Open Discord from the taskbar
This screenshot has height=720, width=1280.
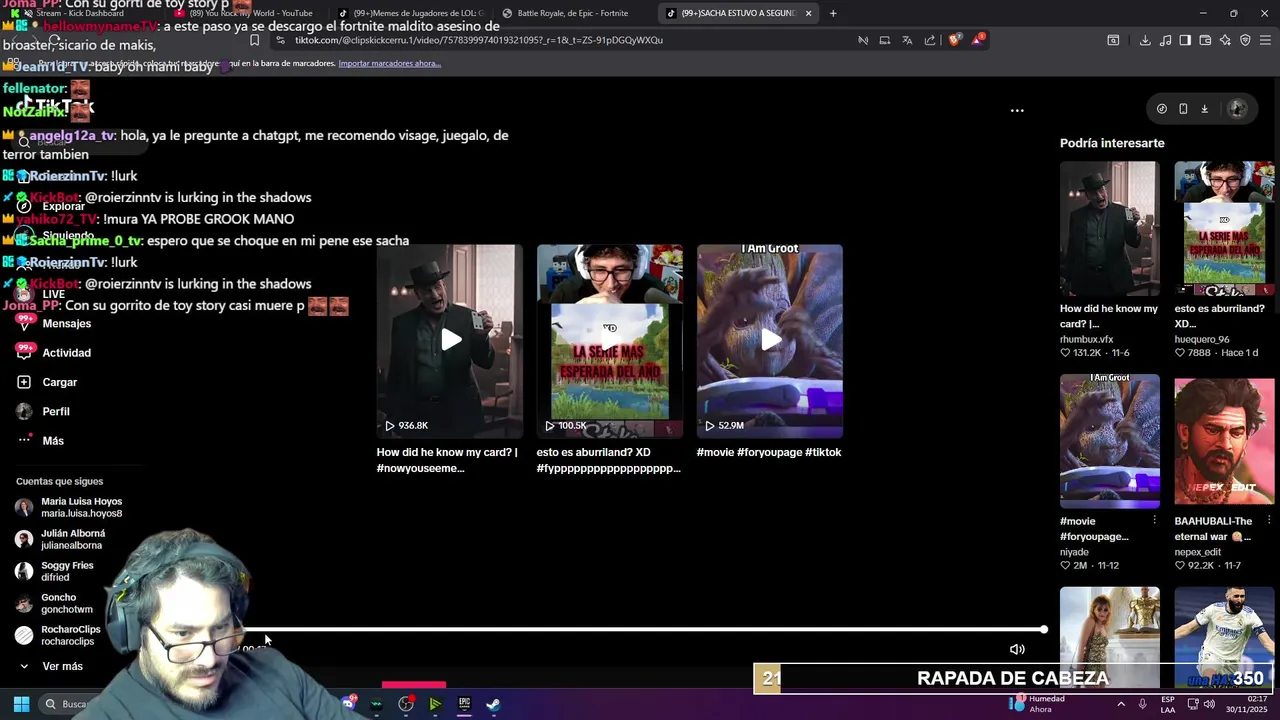pos(348,704)
